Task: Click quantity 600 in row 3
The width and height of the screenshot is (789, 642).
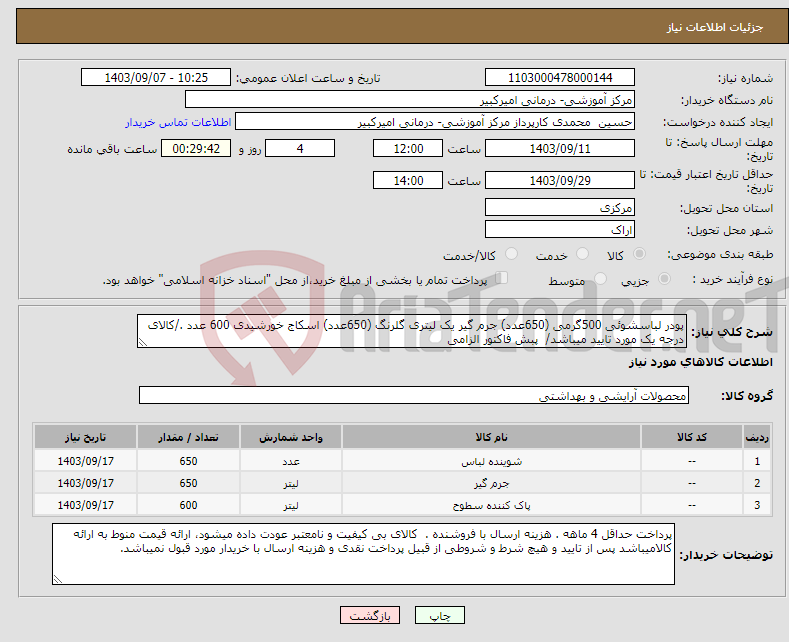Action: (x=188, y=505)
